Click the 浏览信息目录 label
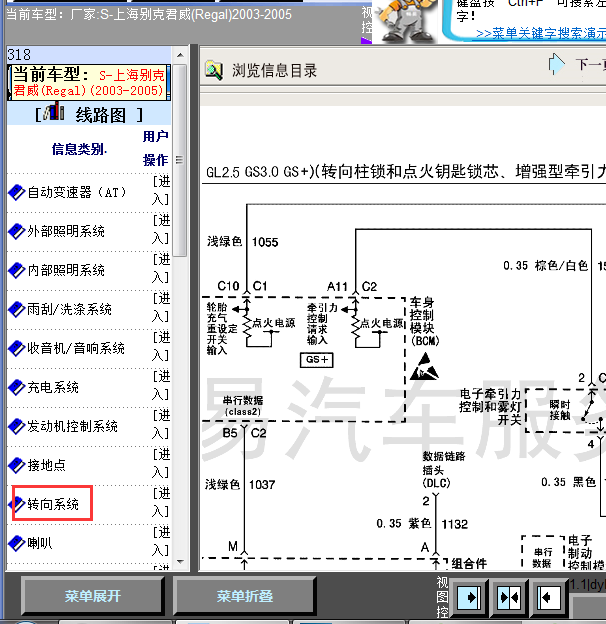Viewport: 606px width, 624px height. point(275,71)
